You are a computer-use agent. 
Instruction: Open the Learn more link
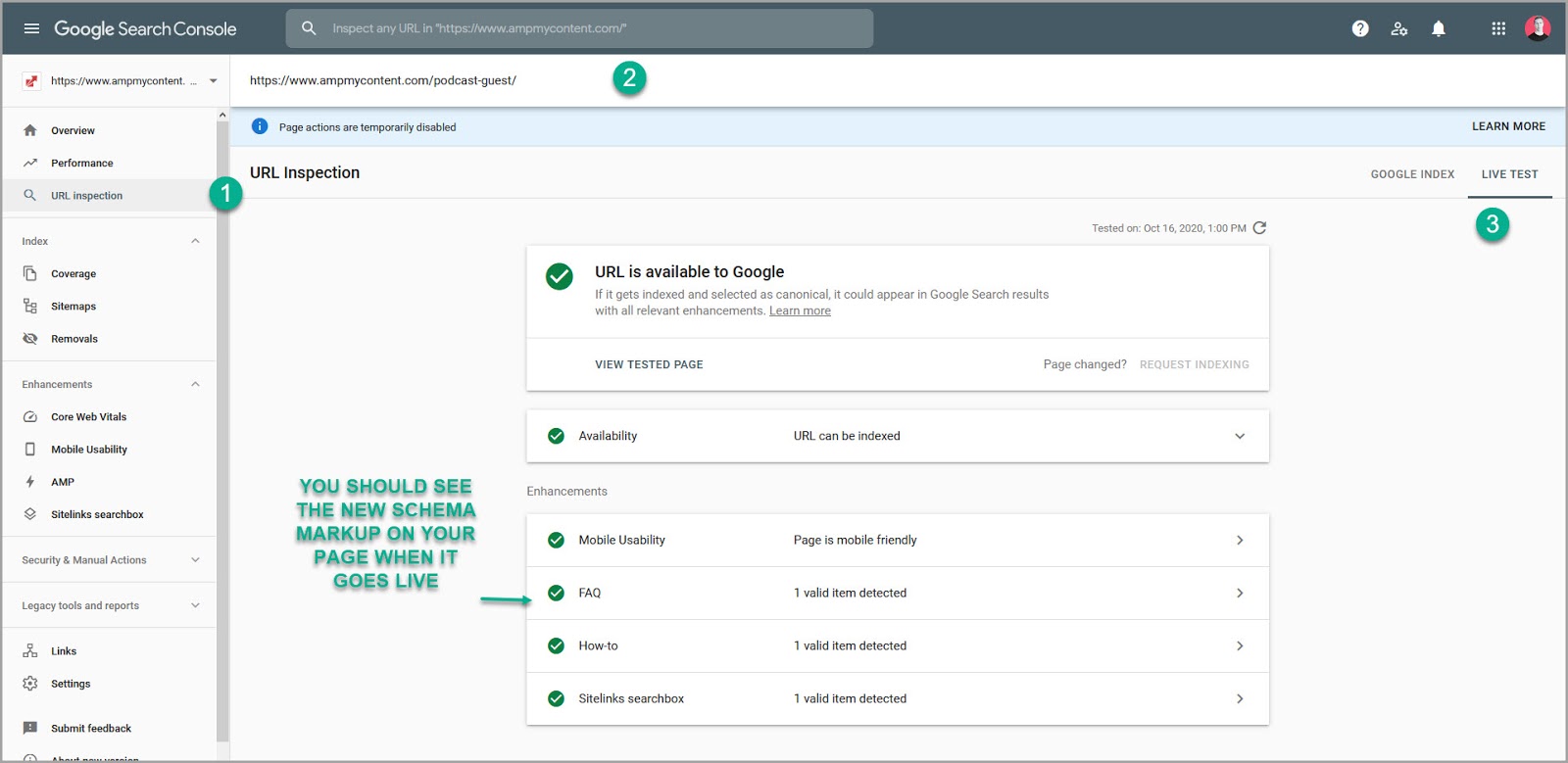(x=800, y=311)
